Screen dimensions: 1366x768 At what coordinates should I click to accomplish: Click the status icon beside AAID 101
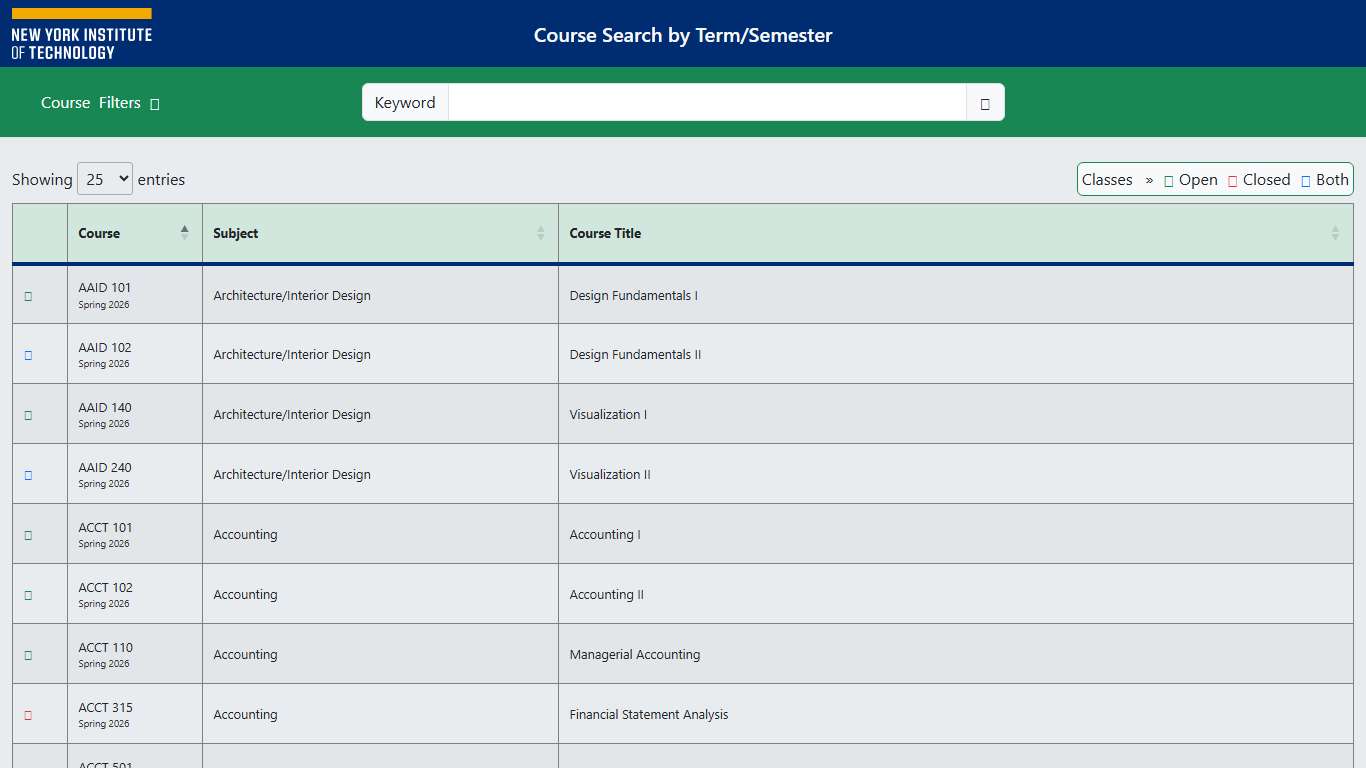[x=26, y=295]
